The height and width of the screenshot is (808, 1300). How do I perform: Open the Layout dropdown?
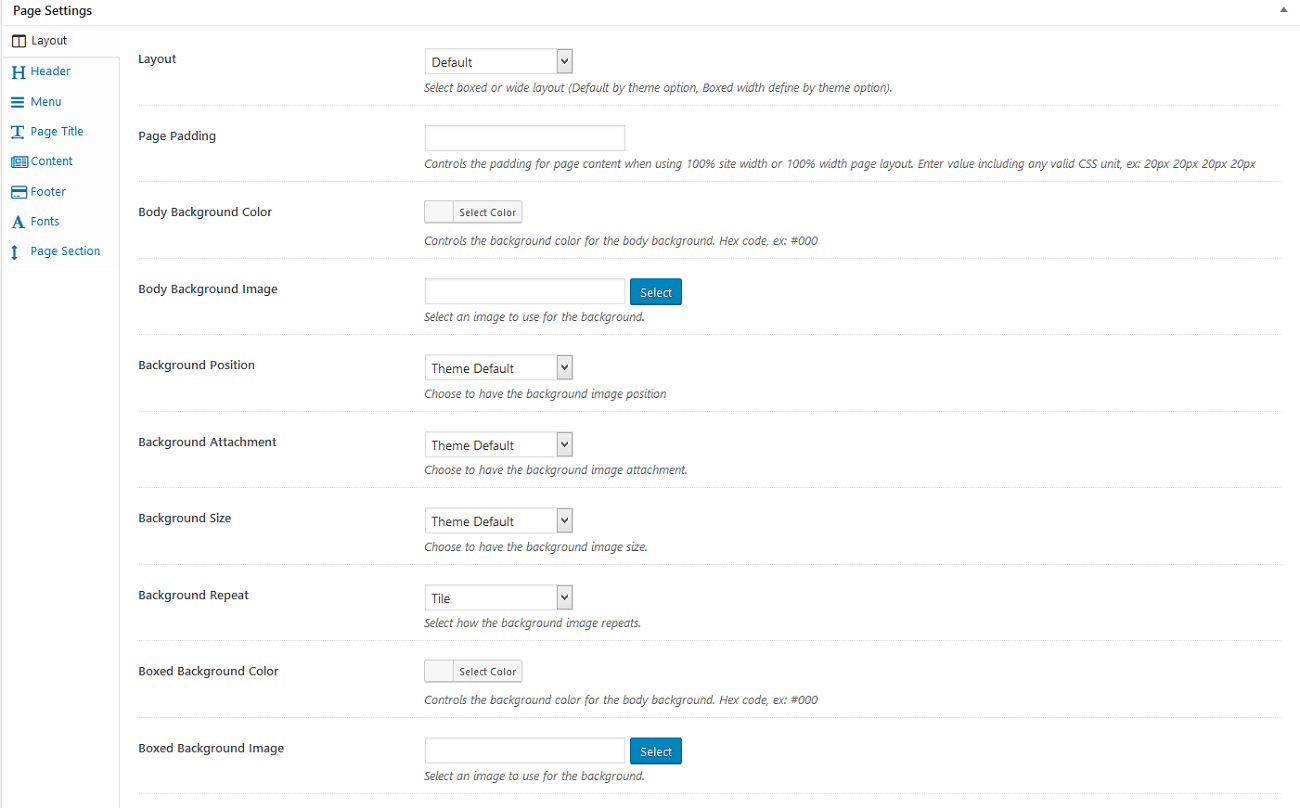[498, 62]
